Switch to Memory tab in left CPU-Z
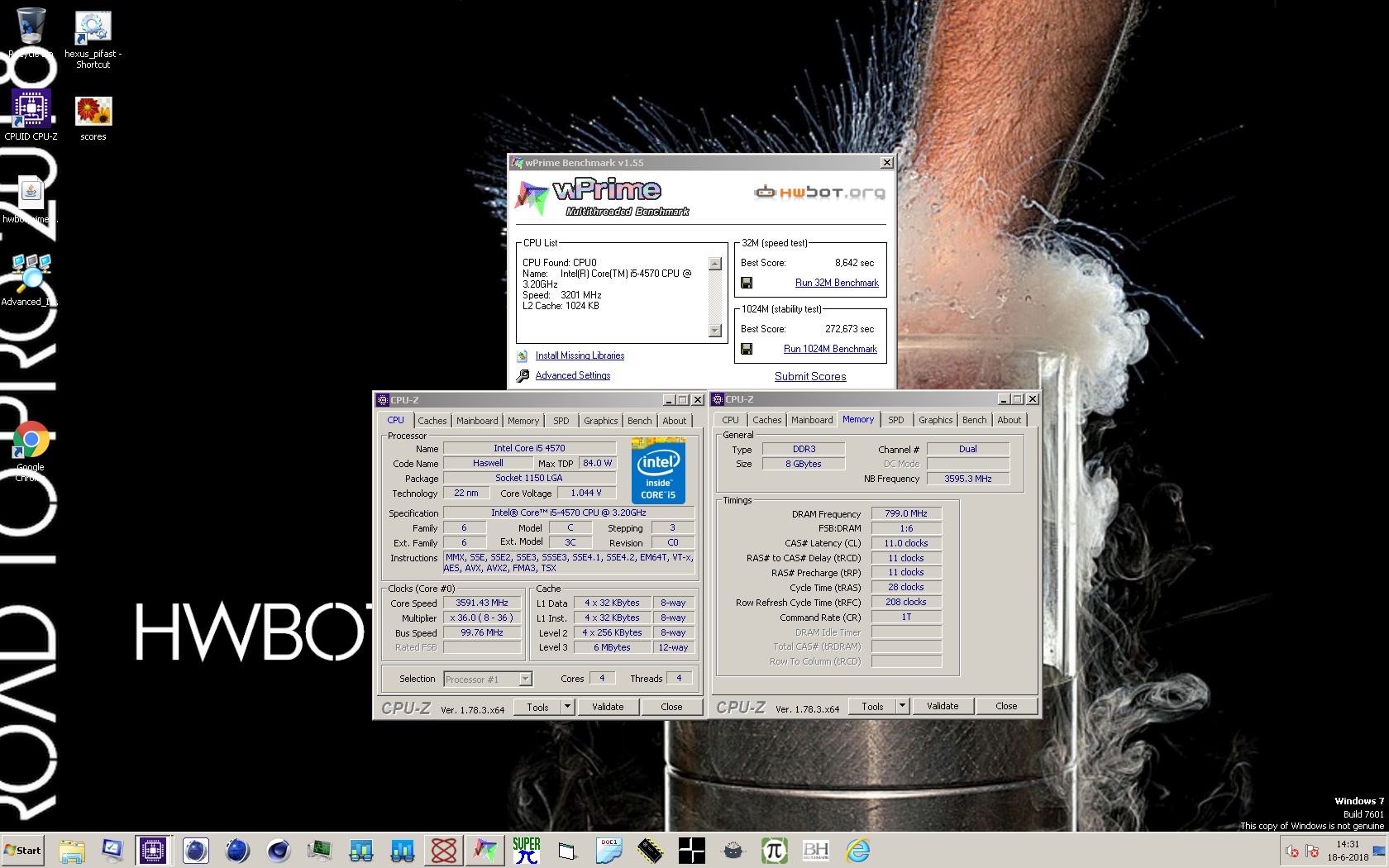 (x=523, y=421)
